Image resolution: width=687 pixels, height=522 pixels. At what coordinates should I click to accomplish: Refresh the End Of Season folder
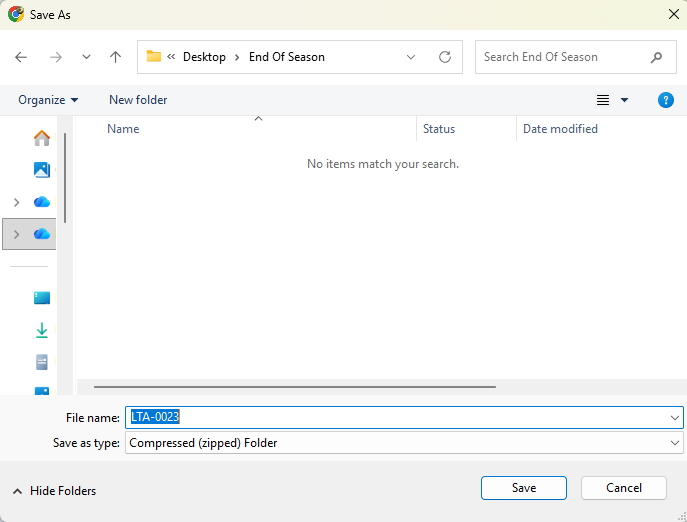click(445, 57)
